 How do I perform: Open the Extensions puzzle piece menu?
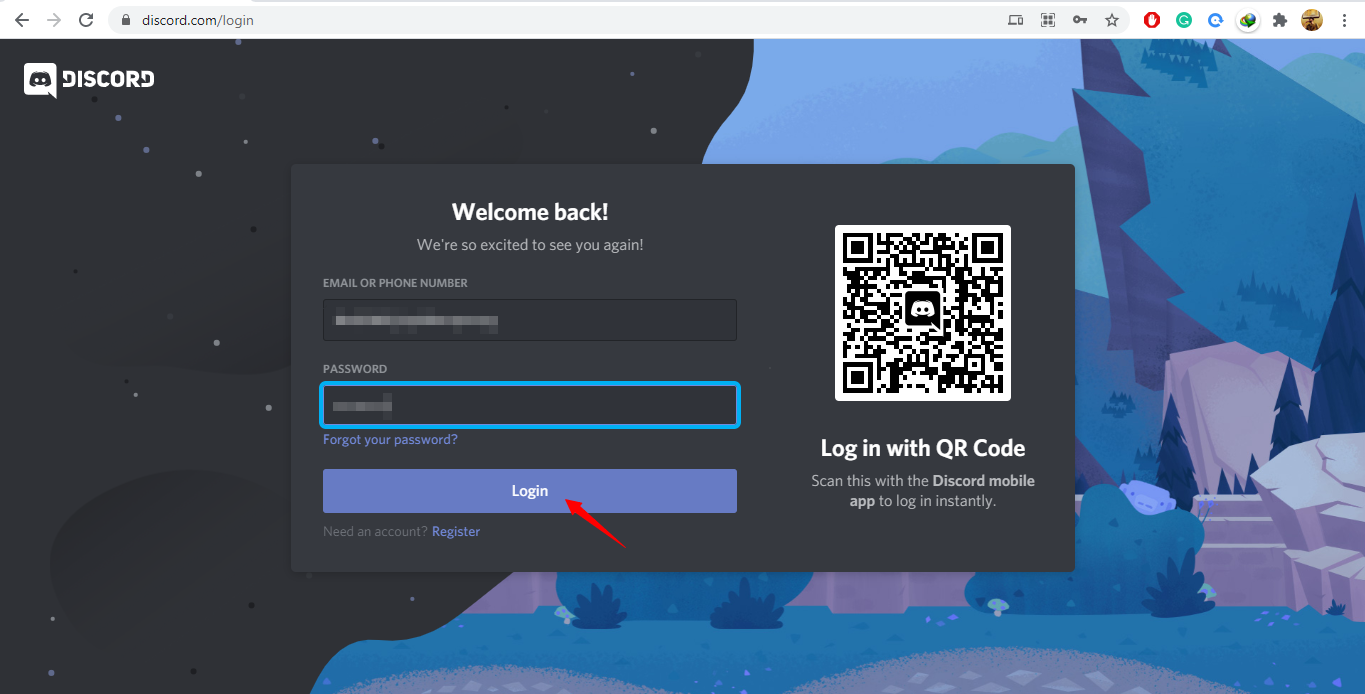1279,20
